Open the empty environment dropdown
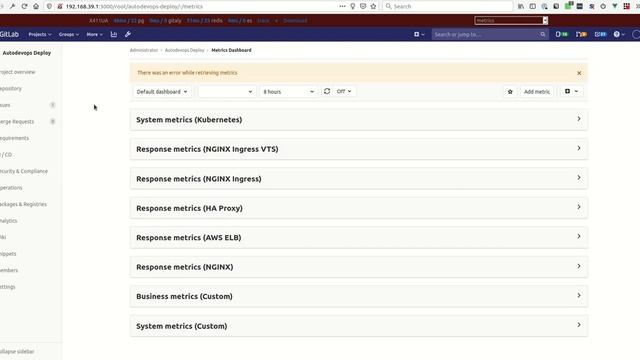Image resolution: width=640 pixels, height=360 pixels. (x=227, y=91)
